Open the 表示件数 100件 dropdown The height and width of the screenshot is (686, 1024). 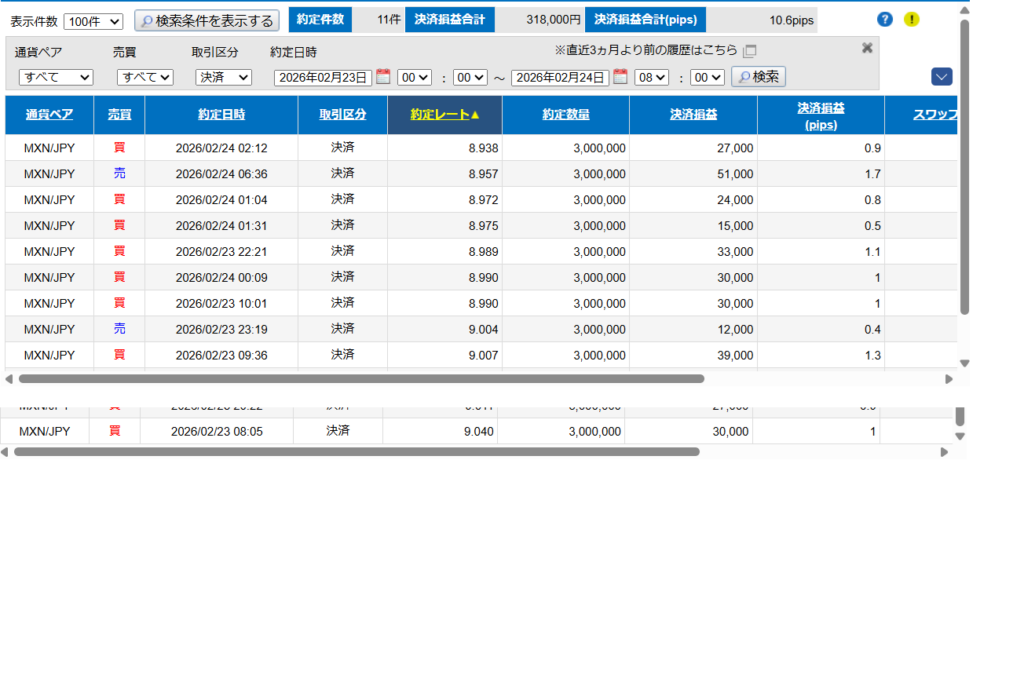click(x=93, y=21)
